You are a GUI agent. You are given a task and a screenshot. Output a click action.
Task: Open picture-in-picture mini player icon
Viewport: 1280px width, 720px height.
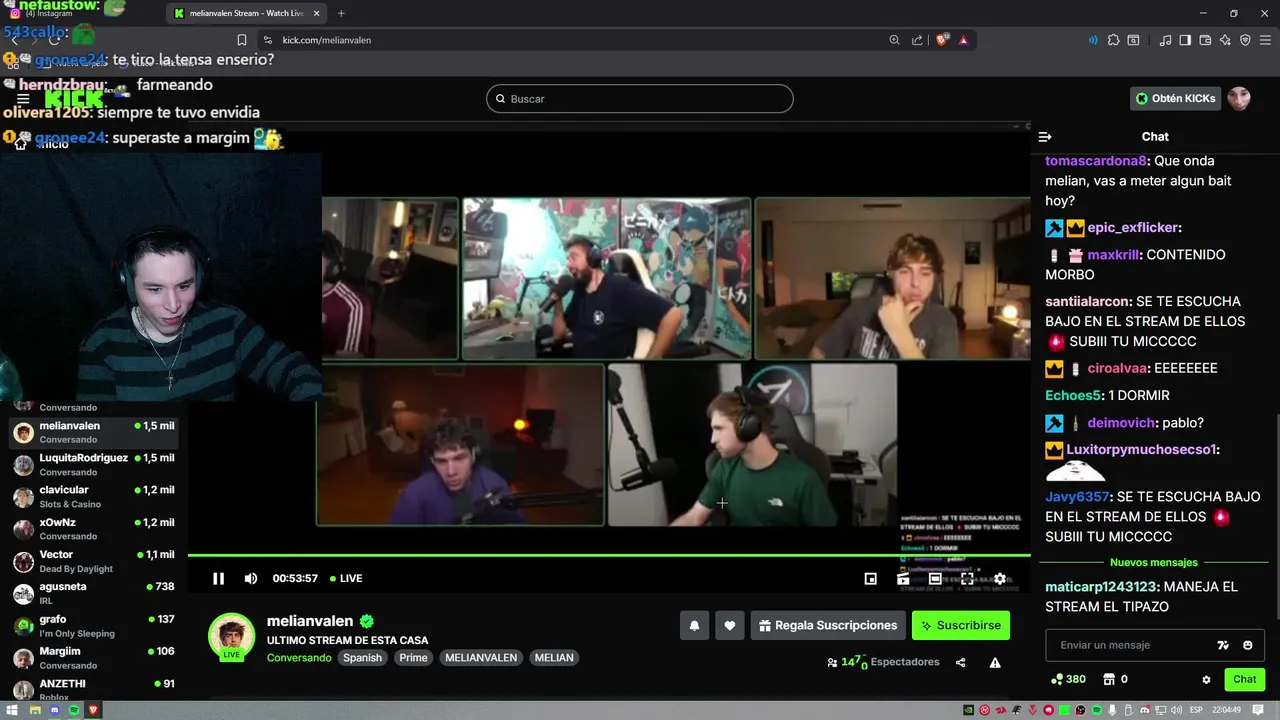tap(871, 579)
